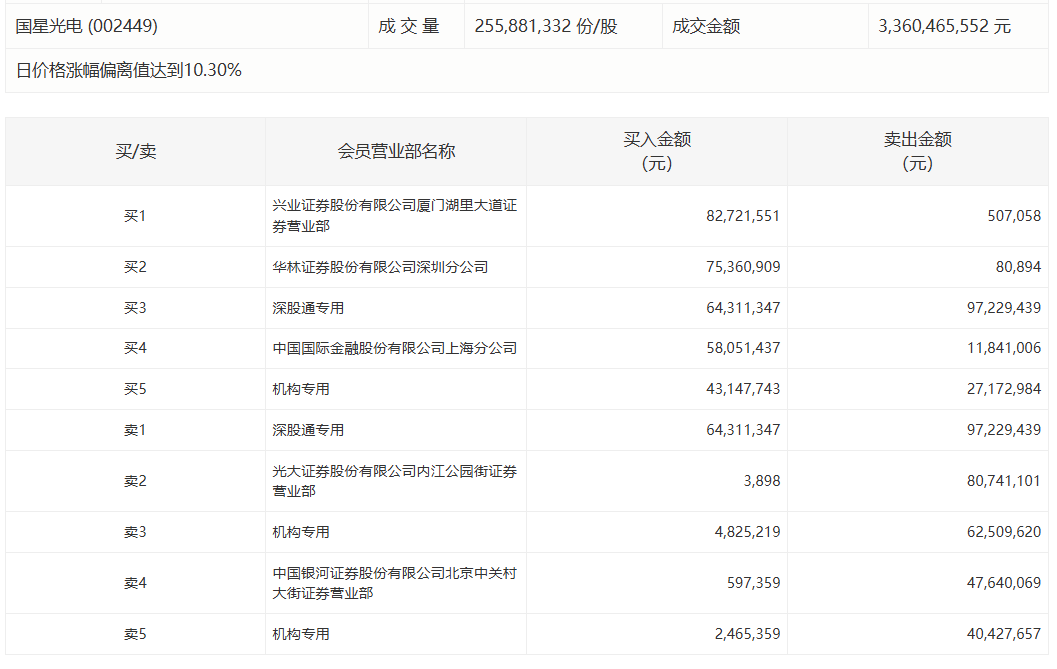Click the 买3 row label

[135, 308]
